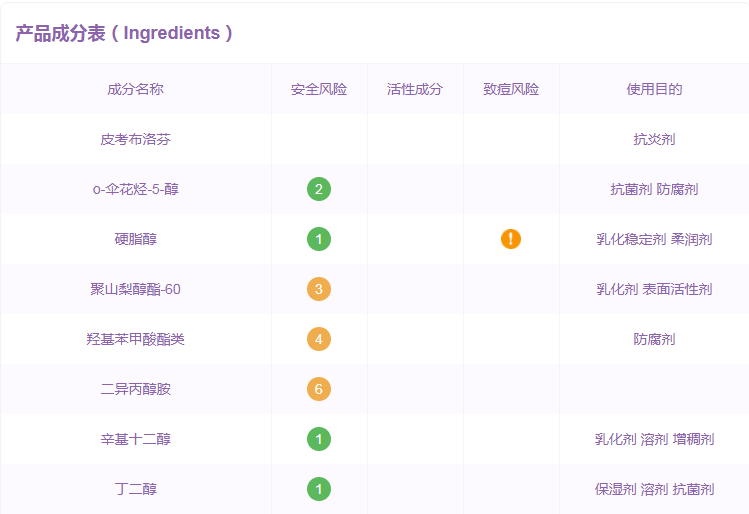Click the 成分名称 column header
The image size is (749, 514).
136,89
